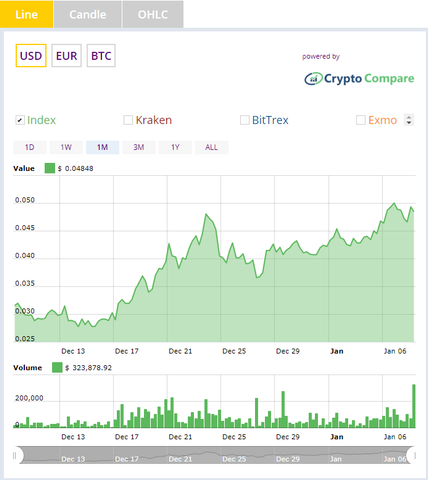Uncheck the Index checkbox
This screenshot has width=428, height=480.
tap(20, 120)
